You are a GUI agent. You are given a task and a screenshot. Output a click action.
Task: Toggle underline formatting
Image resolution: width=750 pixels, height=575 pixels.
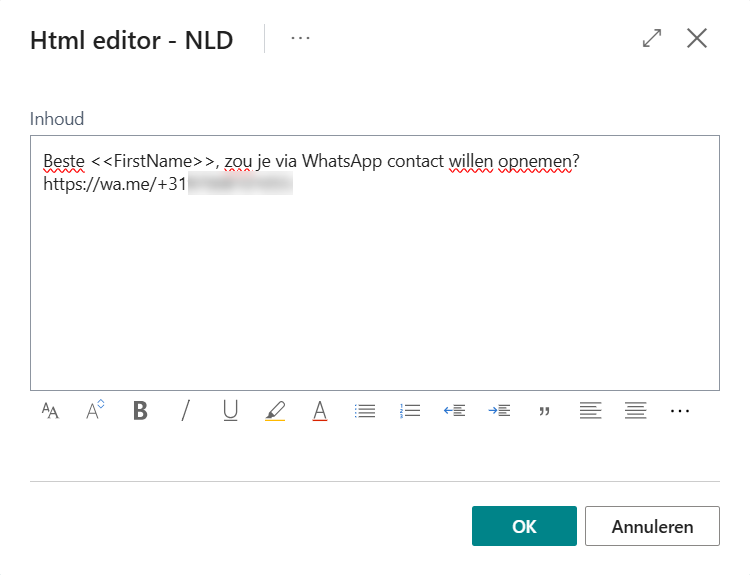[x=230, y=411]
